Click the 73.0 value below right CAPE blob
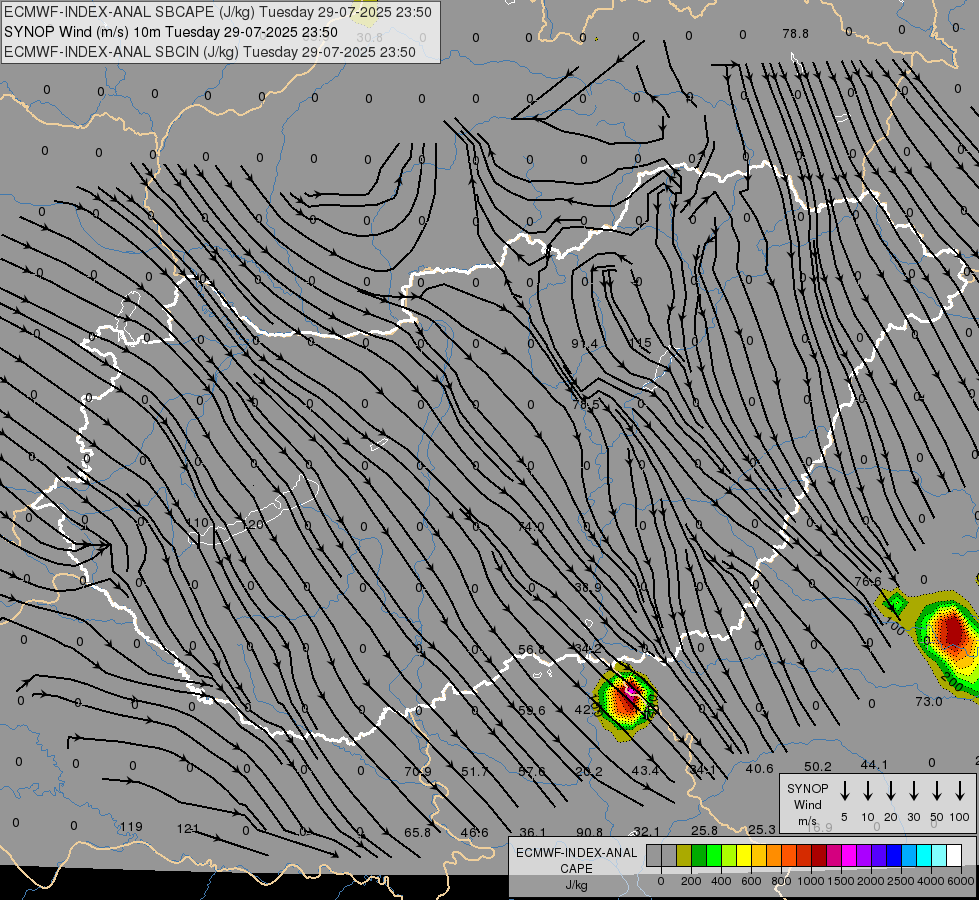This screenshot has width=979, height=900. pos(928,701)
